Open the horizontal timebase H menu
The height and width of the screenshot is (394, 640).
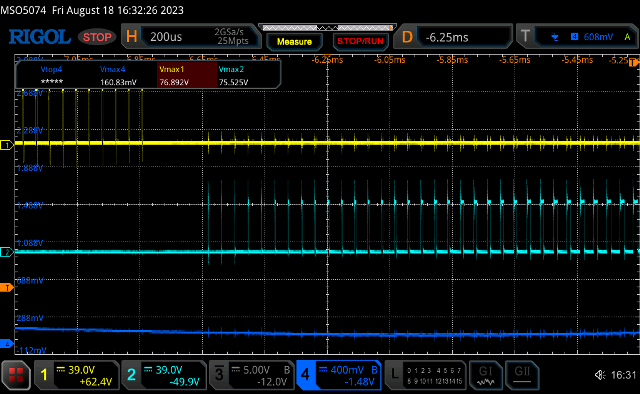coord(131,37)
